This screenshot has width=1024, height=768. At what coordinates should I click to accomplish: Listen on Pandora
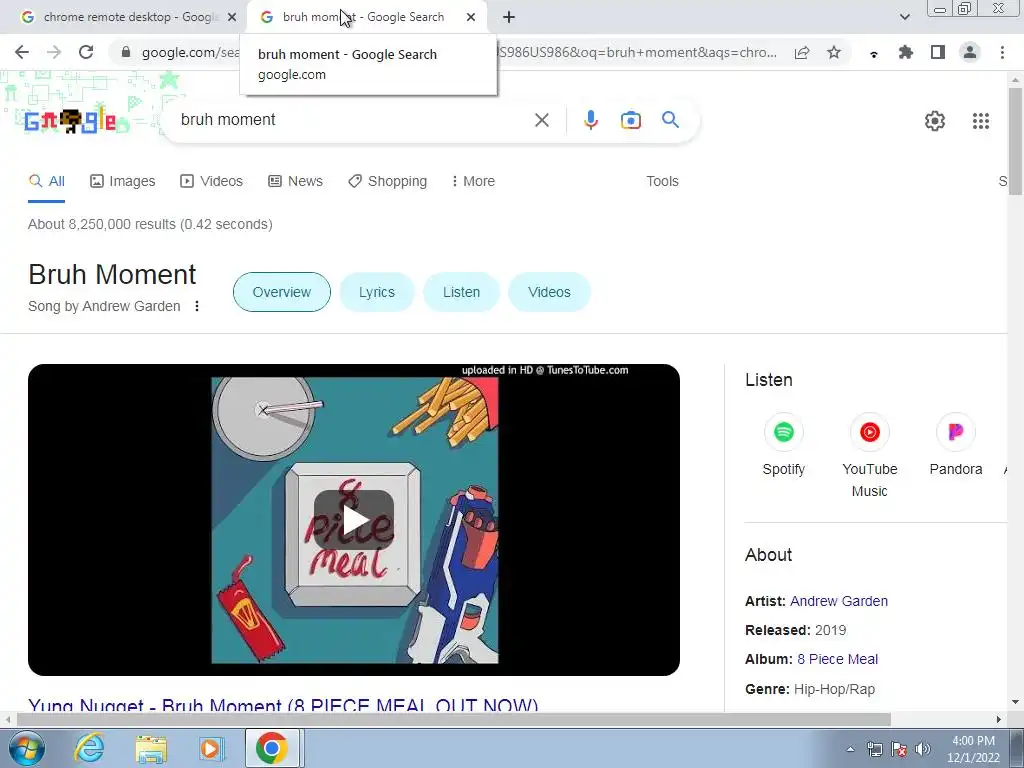955,445
